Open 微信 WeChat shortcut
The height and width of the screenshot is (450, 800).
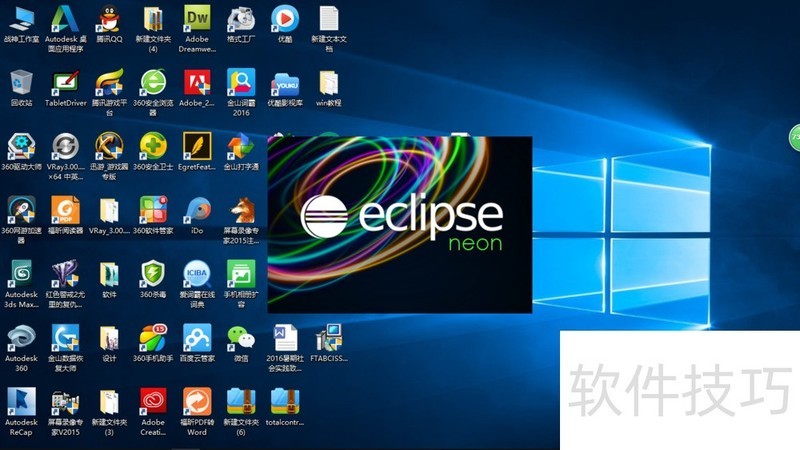241,338
